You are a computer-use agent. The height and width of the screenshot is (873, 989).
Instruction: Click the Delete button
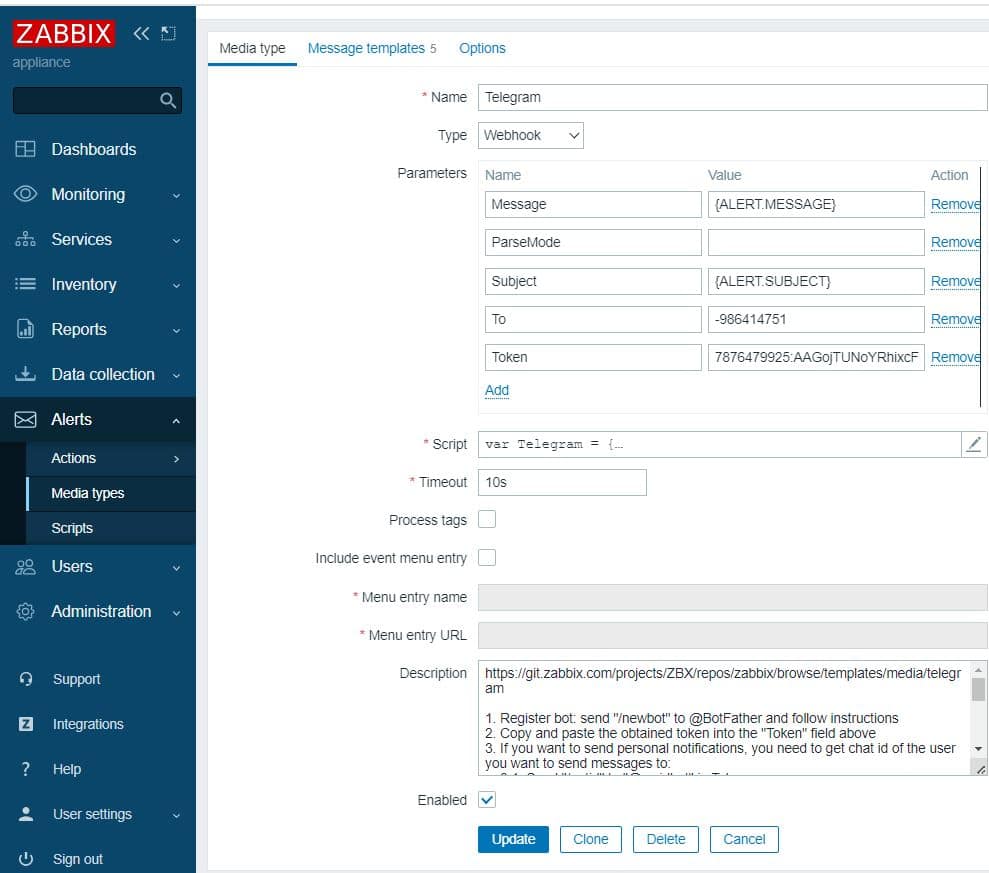tap(665, 839)
